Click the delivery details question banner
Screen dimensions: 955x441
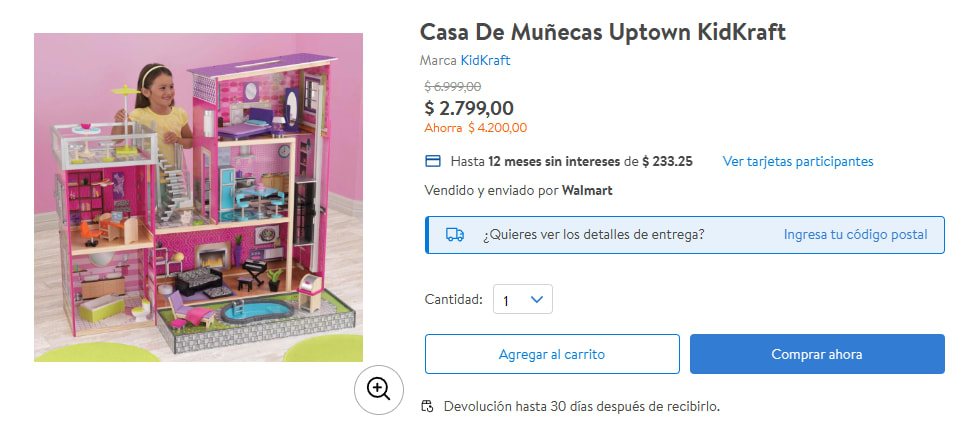[685, 235]
